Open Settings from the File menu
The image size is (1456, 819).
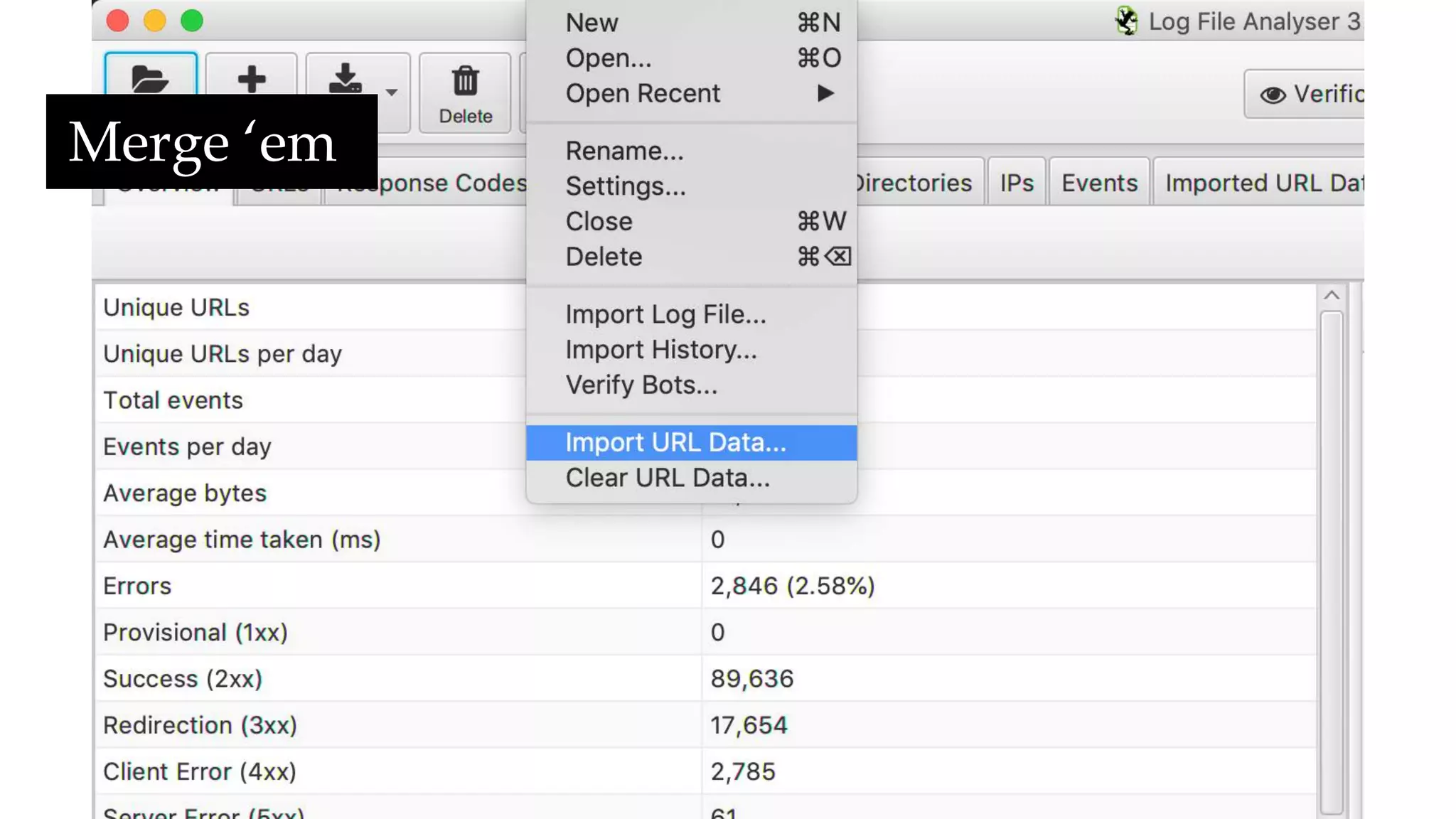coord(626,186)
